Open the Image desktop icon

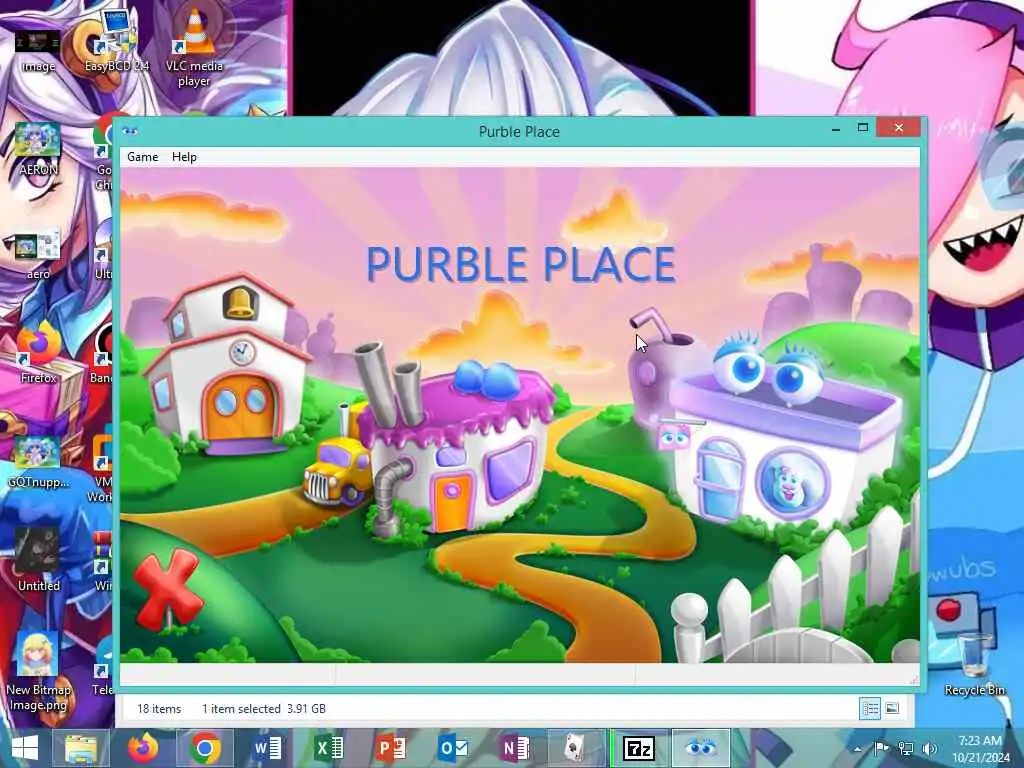point(38,50)
